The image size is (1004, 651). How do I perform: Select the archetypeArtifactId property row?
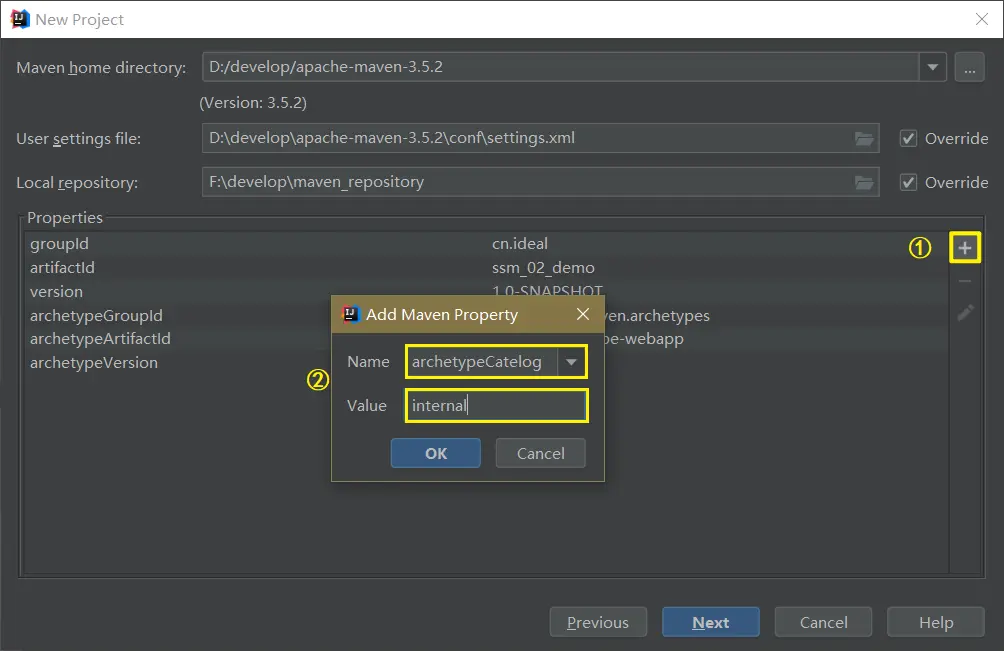coord(486,339)
